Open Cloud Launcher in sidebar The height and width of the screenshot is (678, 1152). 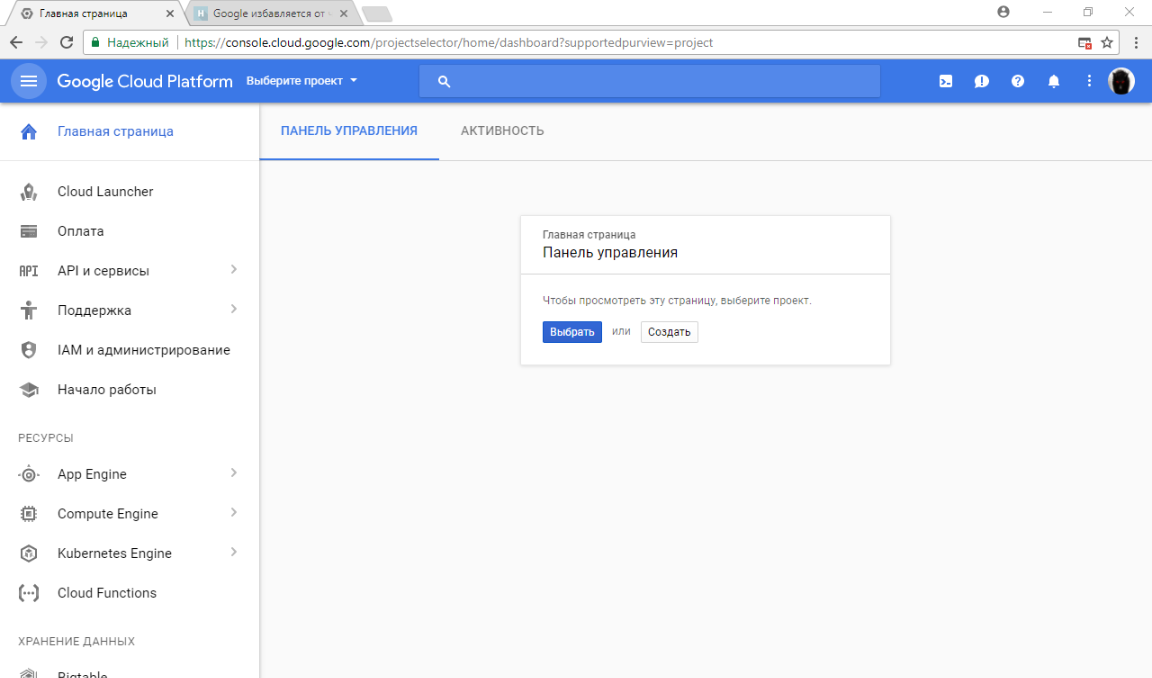click(105, 192)
